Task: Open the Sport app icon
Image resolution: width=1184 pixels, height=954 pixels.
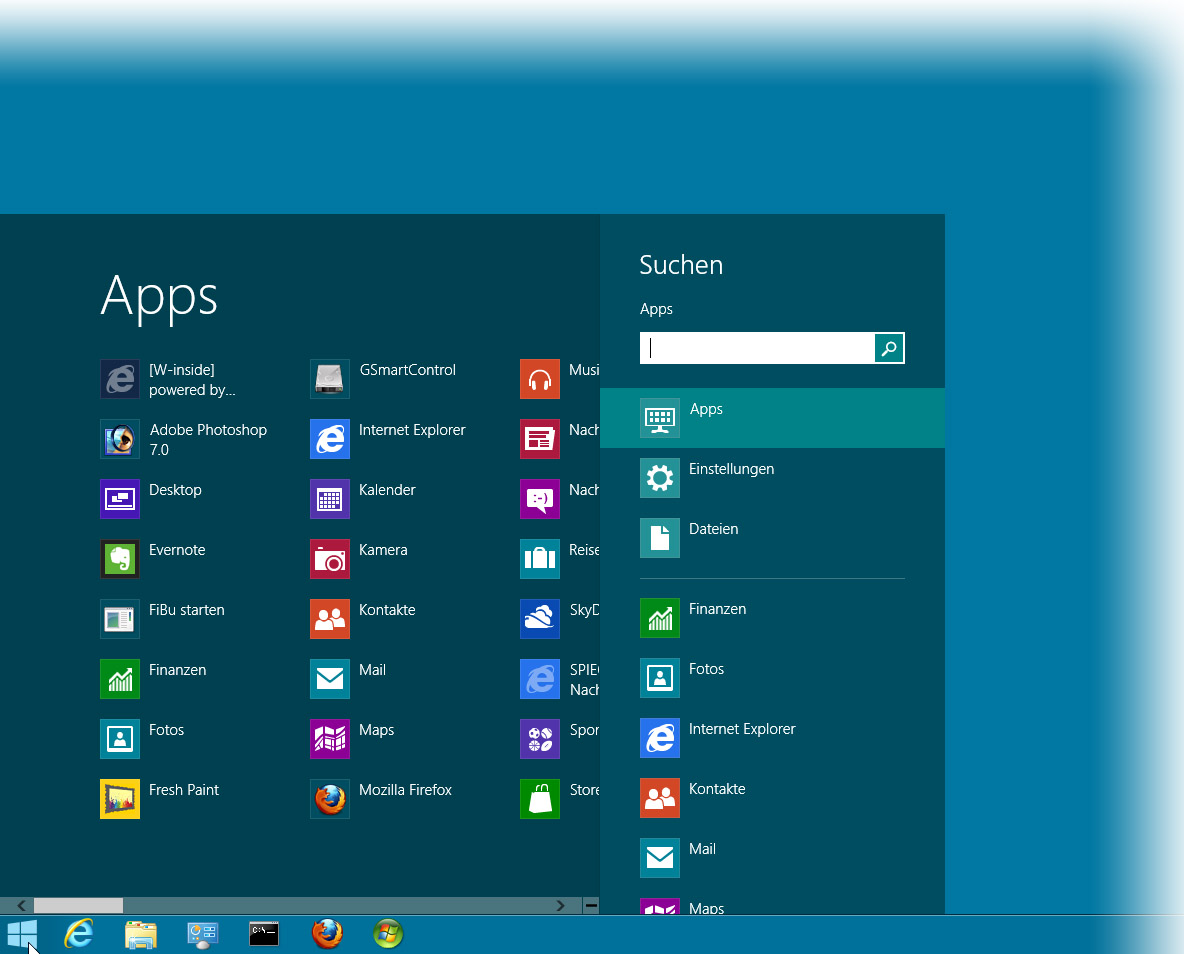Action: [x=540, y=739]
